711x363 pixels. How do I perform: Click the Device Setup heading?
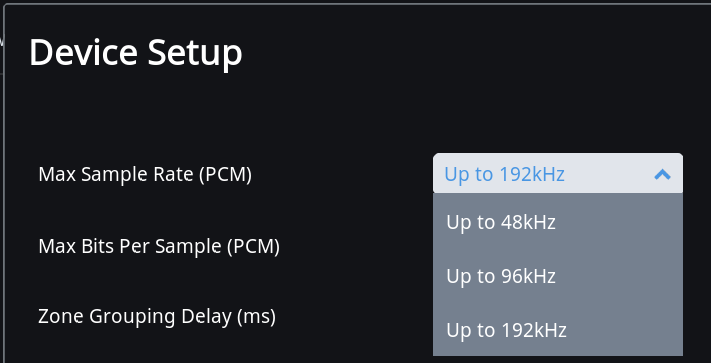tap(136, 53)
